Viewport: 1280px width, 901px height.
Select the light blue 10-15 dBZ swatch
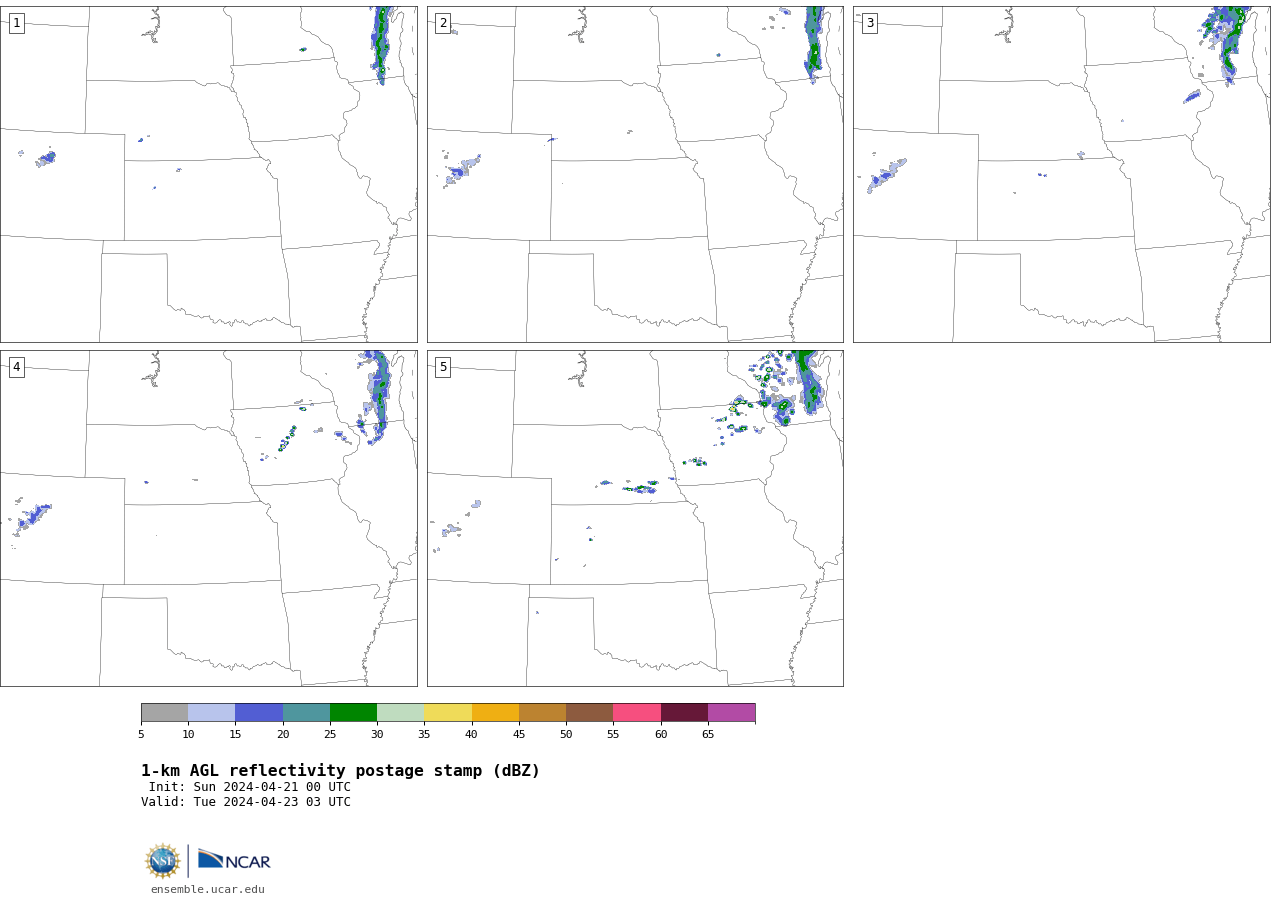pyautogui.click(x=212, y=713)
